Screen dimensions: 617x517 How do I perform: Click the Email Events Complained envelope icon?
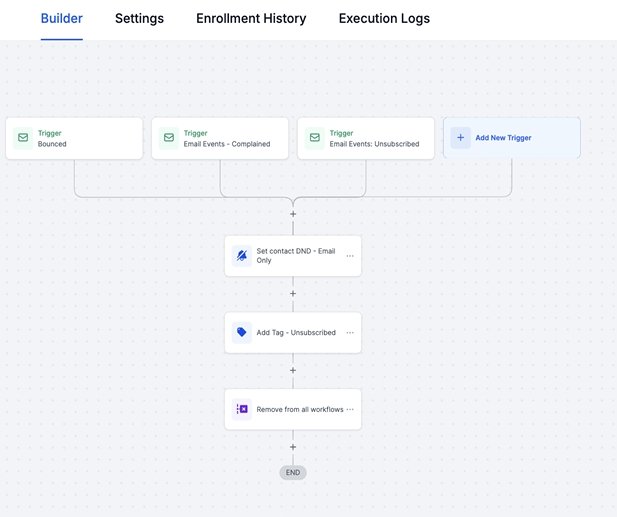tap(169, 138)
